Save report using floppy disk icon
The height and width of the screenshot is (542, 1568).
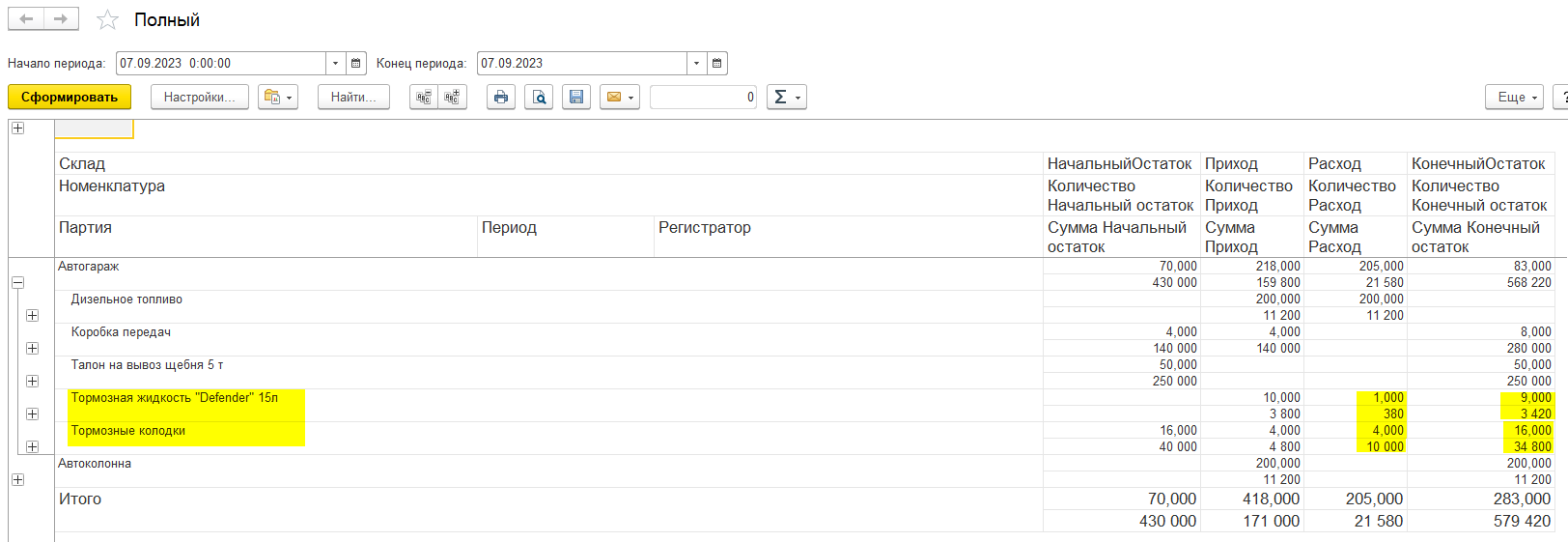point(576,98)
